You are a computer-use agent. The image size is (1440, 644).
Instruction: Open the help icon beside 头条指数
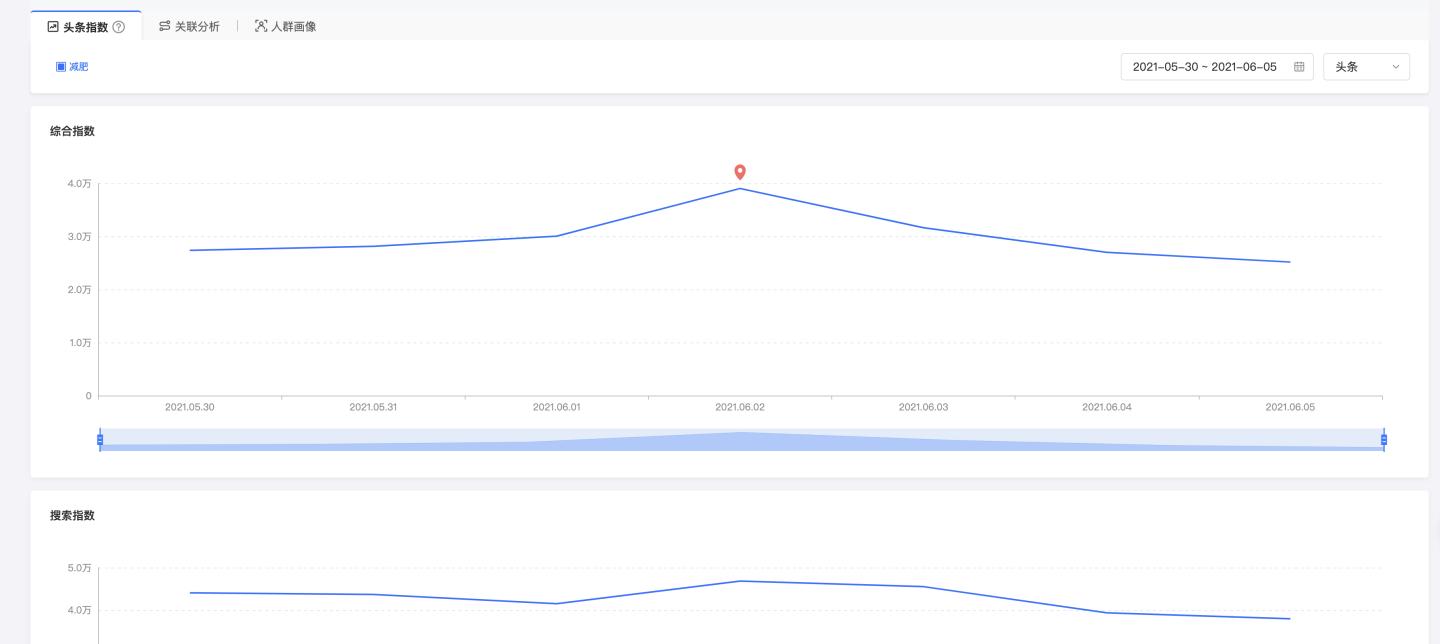pyautogui.click(x=119, y=27)
